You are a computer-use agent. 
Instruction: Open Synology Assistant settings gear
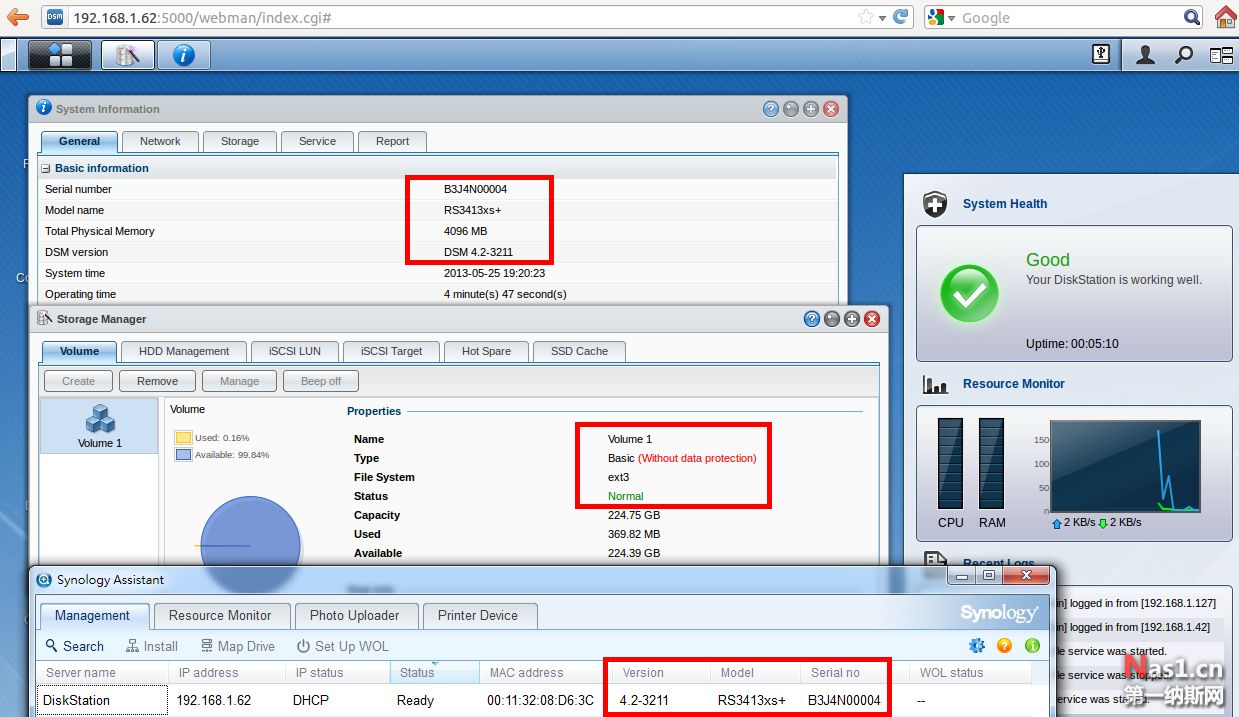click(977, 646)
